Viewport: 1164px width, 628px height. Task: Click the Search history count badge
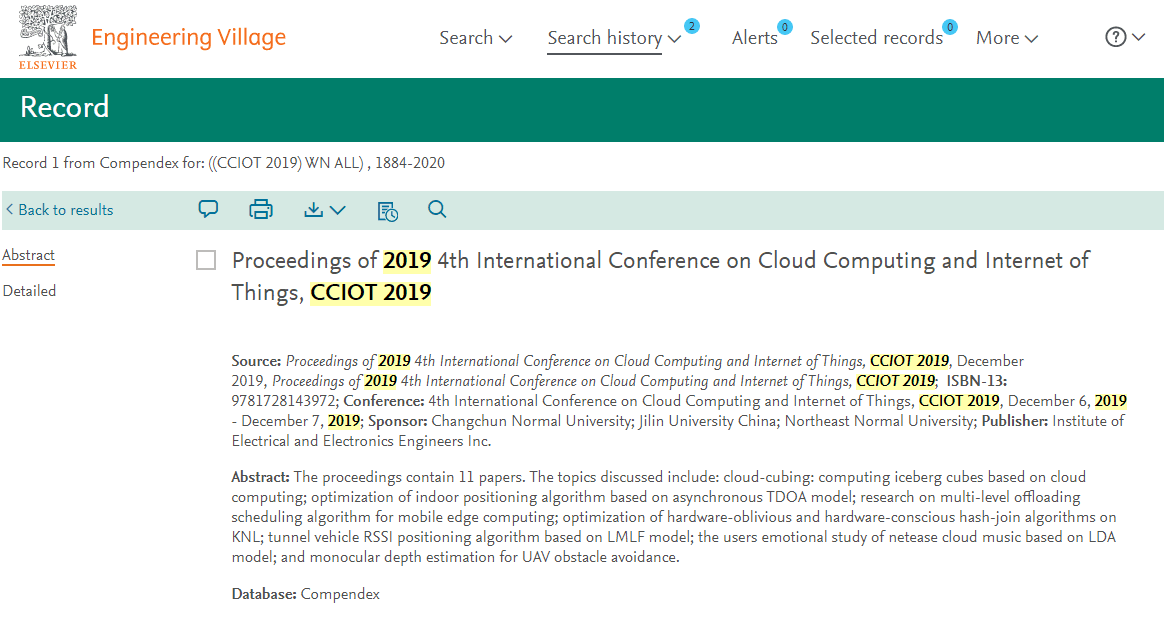(x=692, y=26)
